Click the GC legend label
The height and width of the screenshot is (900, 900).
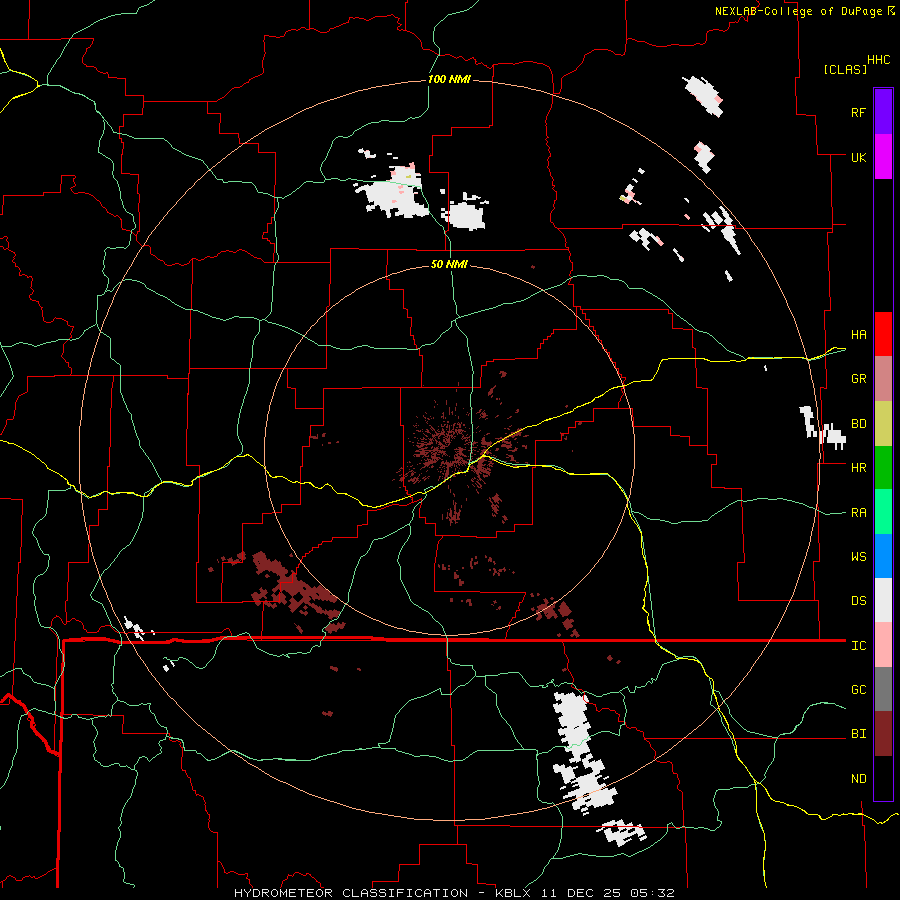point(859,689)
